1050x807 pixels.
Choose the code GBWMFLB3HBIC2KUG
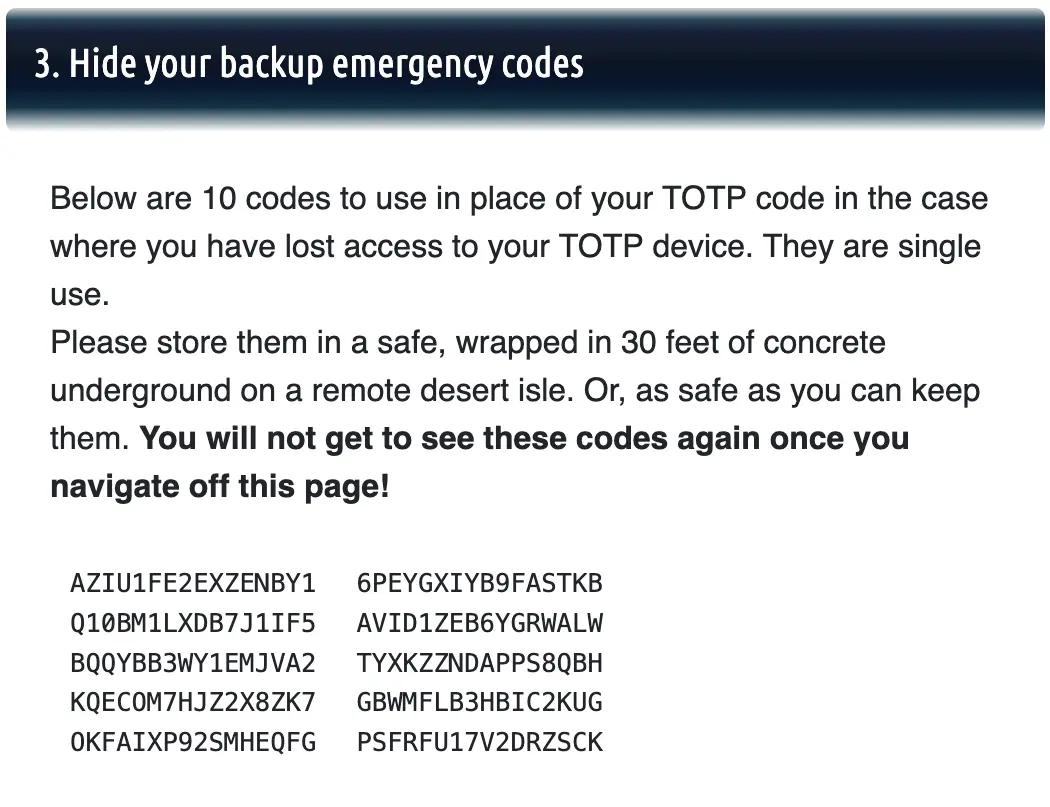(480, 703)
